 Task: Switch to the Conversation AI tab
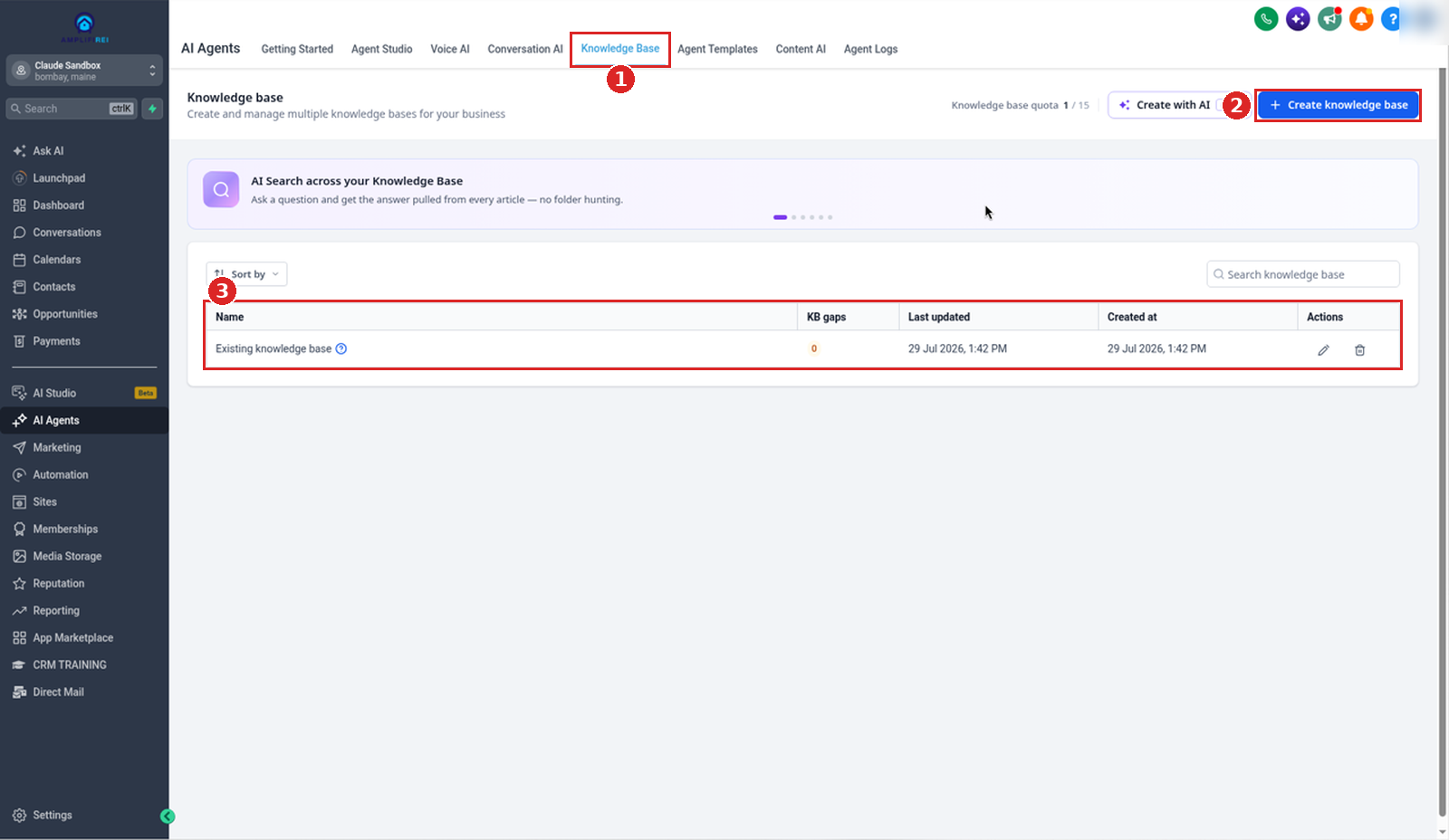coord(525,50)
